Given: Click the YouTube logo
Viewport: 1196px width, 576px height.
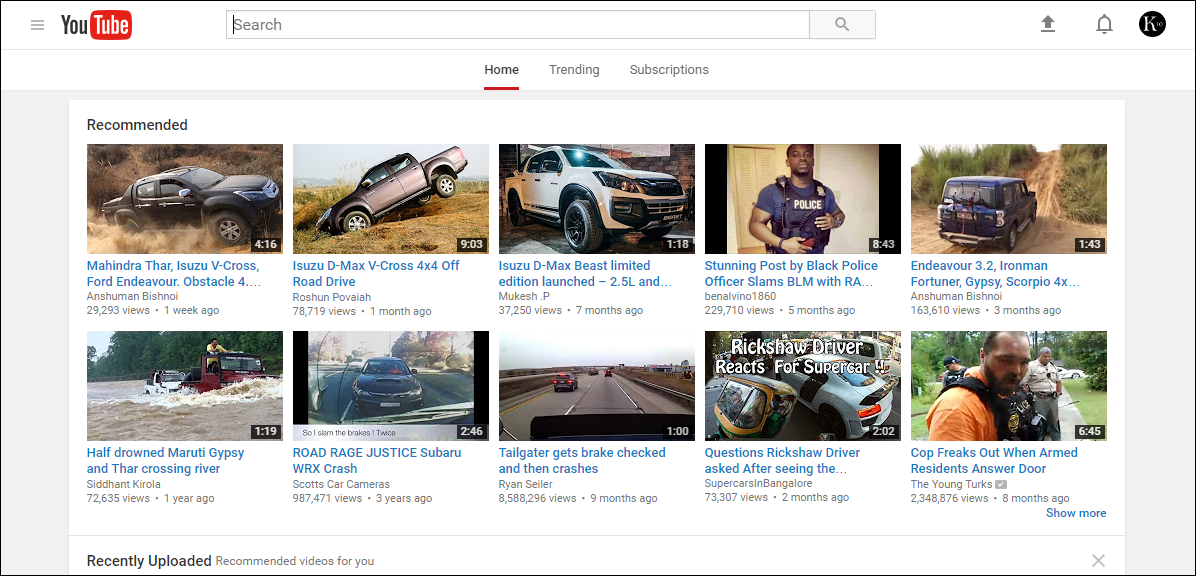Looking at the screenshot, I should pos(96,25).
